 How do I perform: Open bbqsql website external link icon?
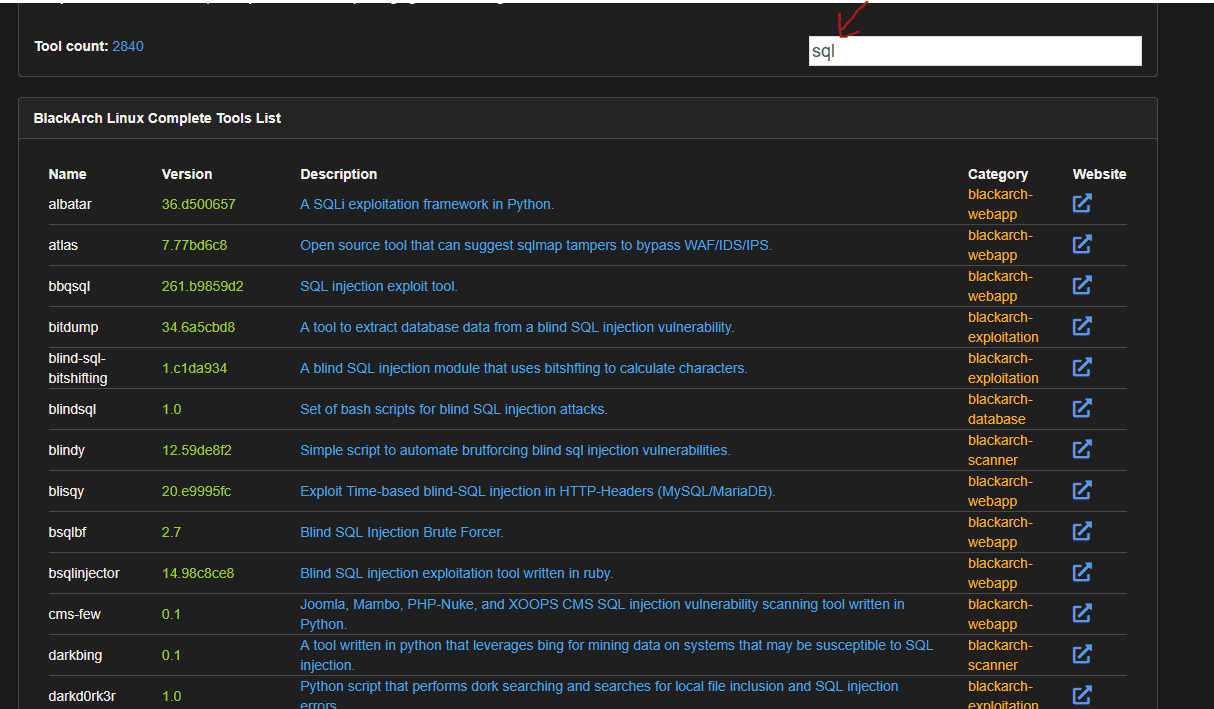pyautogui.click(x=1082, y=285)
